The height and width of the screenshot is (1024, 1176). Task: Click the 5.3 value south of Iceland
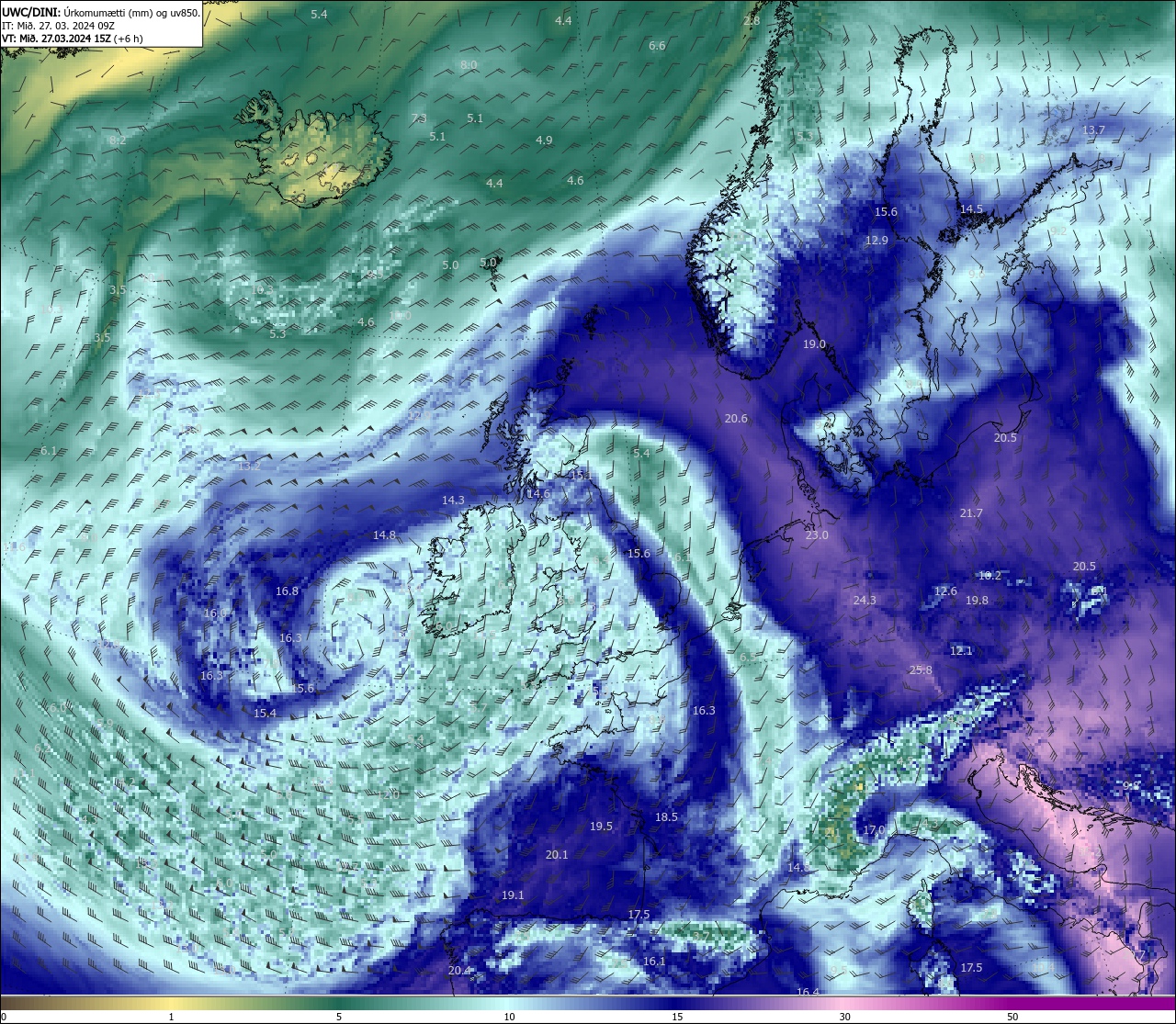point(277,333)
